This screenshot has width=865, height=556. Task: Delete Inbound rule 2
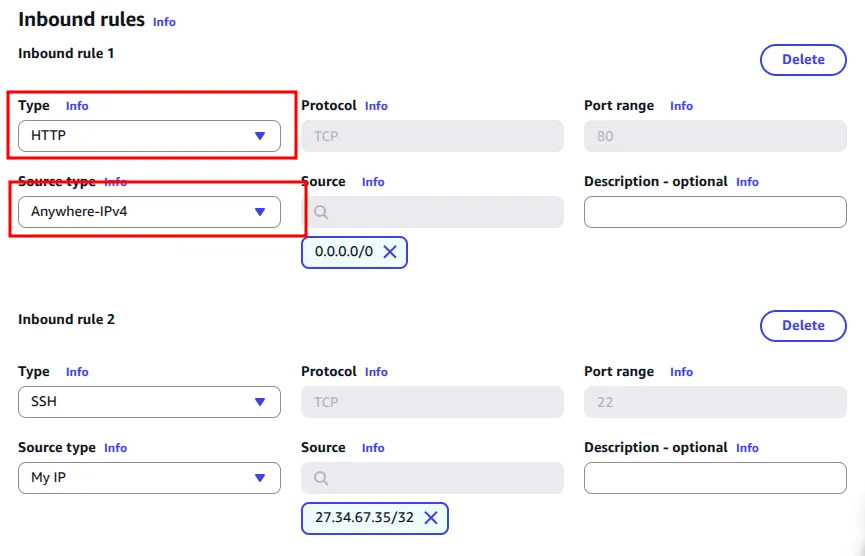coord(803,325)
